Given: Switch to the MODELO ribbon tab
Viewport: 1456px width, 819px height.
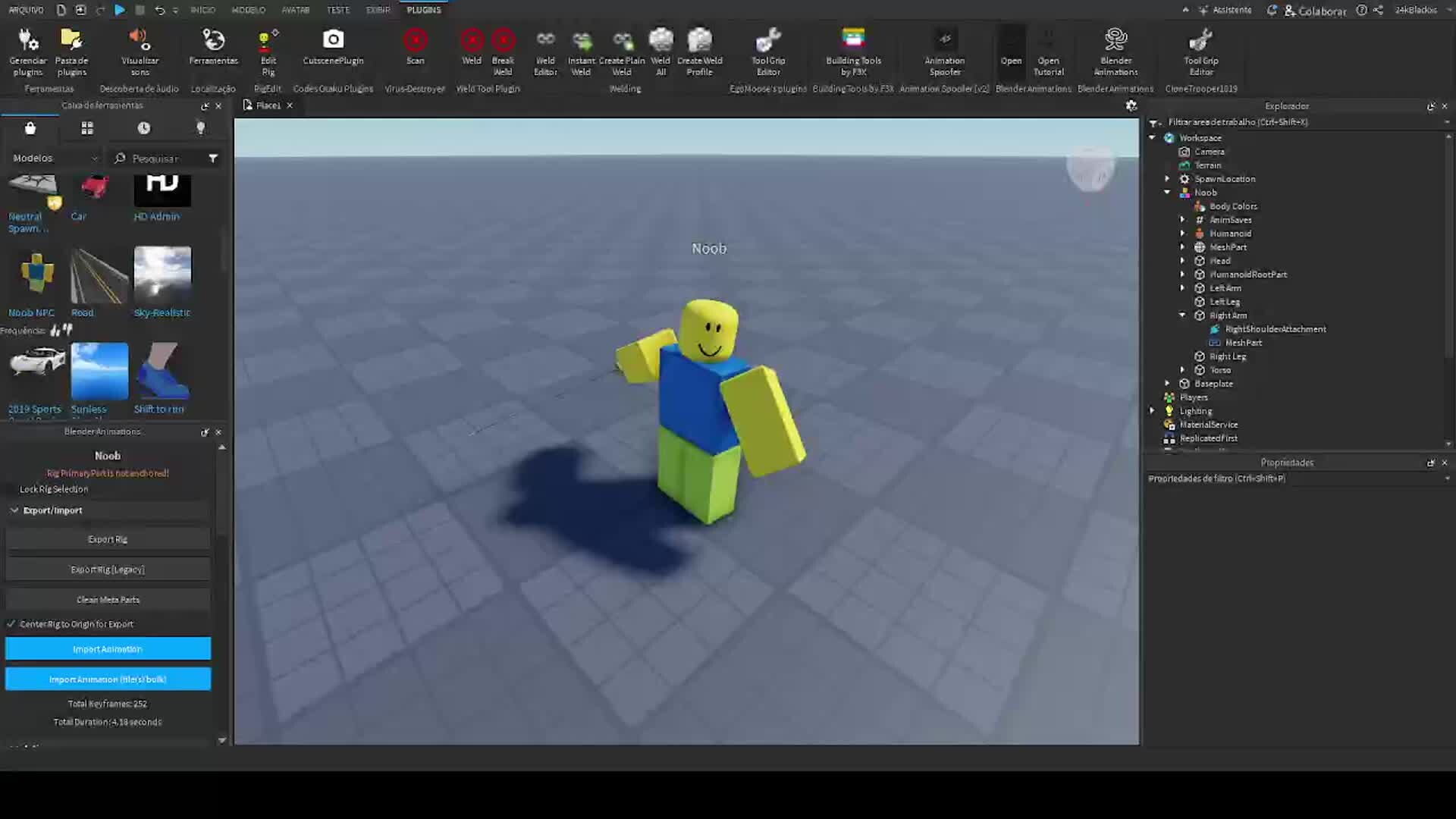Looking at the screenshot, I should (x=248, y=10).
